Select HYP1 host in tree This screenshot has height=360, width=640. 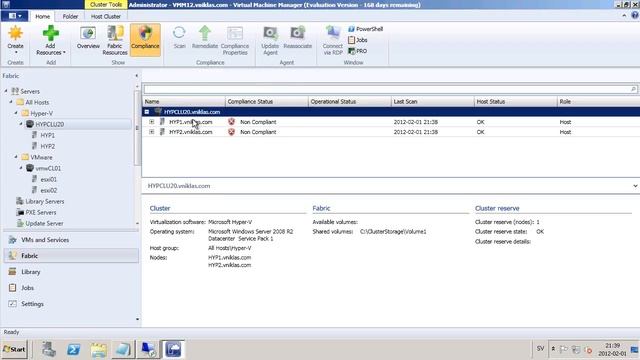tap(47, 135)
